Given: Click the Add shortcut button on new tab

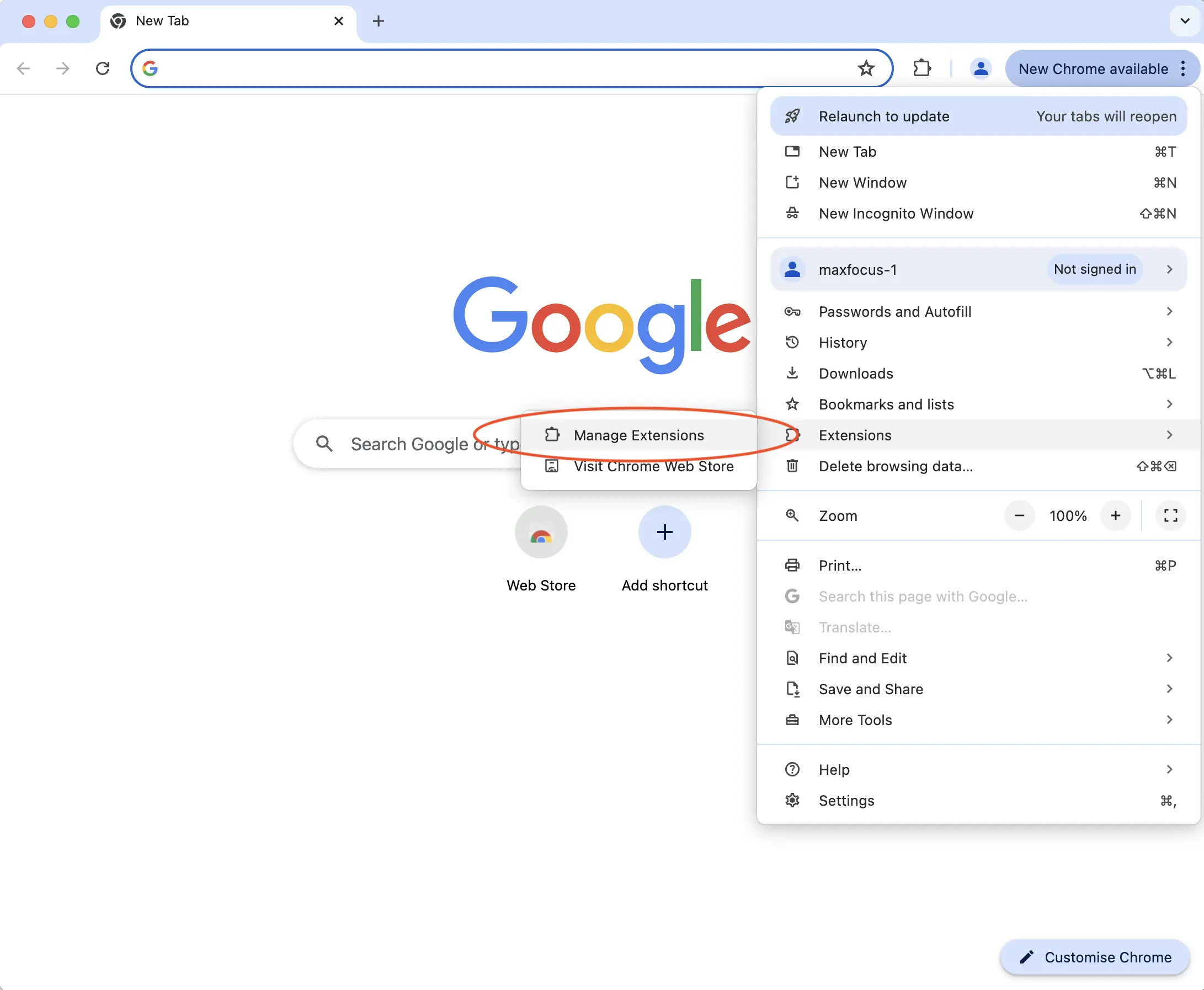Looking at the screenshot, I should tap(664, 532).
